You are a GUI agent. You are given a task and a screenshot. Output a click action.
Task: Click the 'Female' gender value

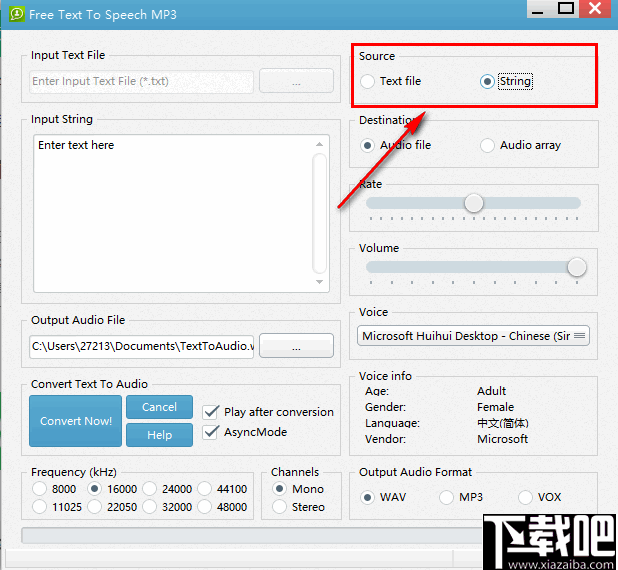pyautogui.click(x=495, y=407)
